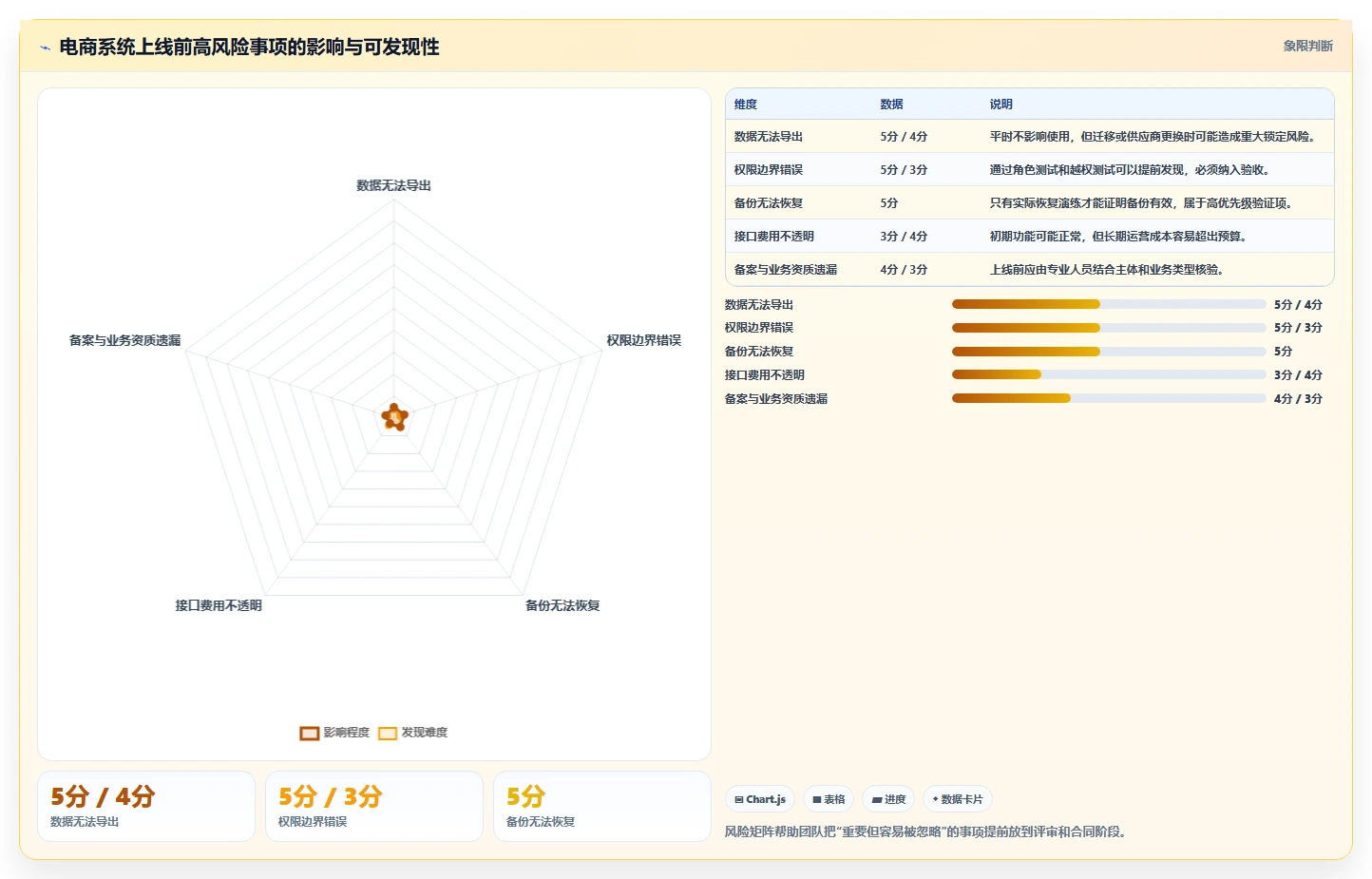Select the 备案与业务资质遗漏 table row name
The width and height of the screenshot is (1372, 879).
(x=786, y=270)
